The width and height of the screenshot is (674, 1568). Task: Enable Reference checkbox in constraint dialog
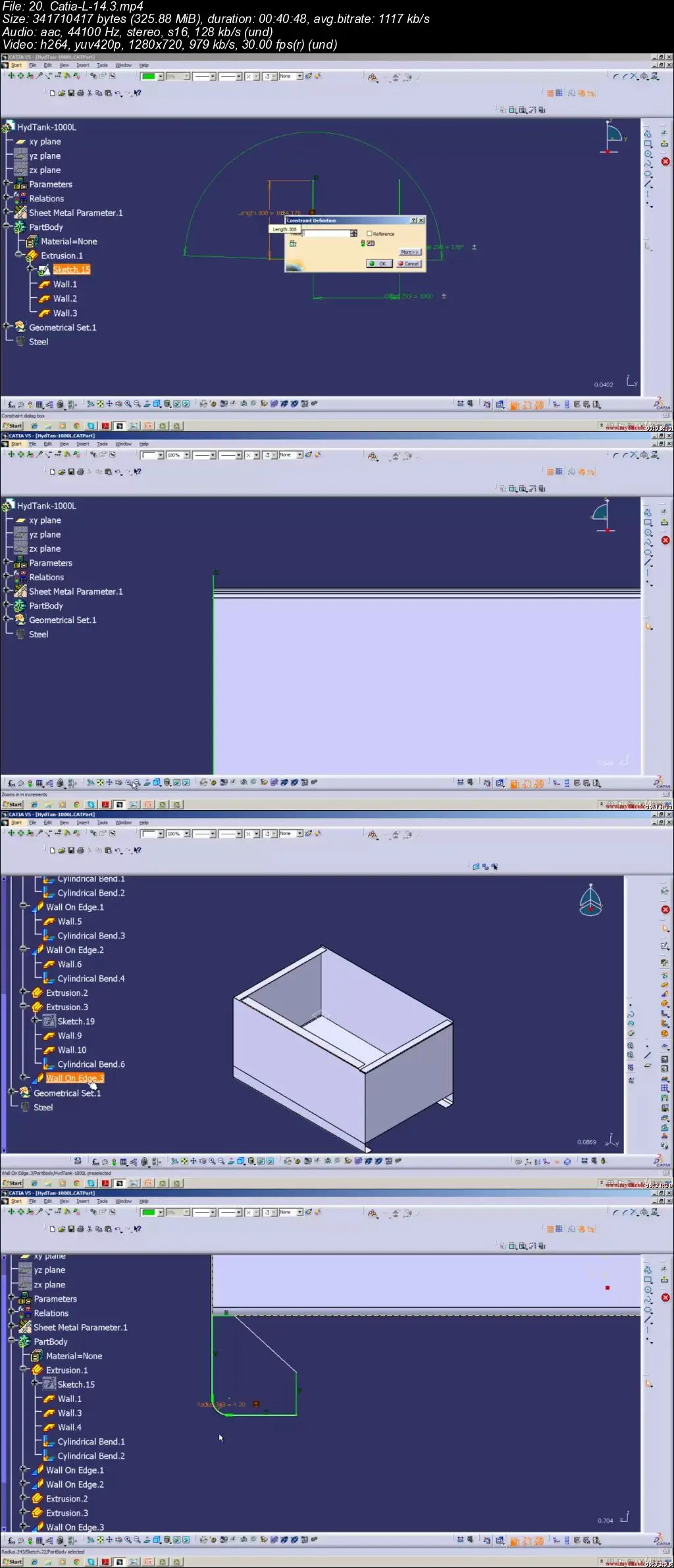369,233
